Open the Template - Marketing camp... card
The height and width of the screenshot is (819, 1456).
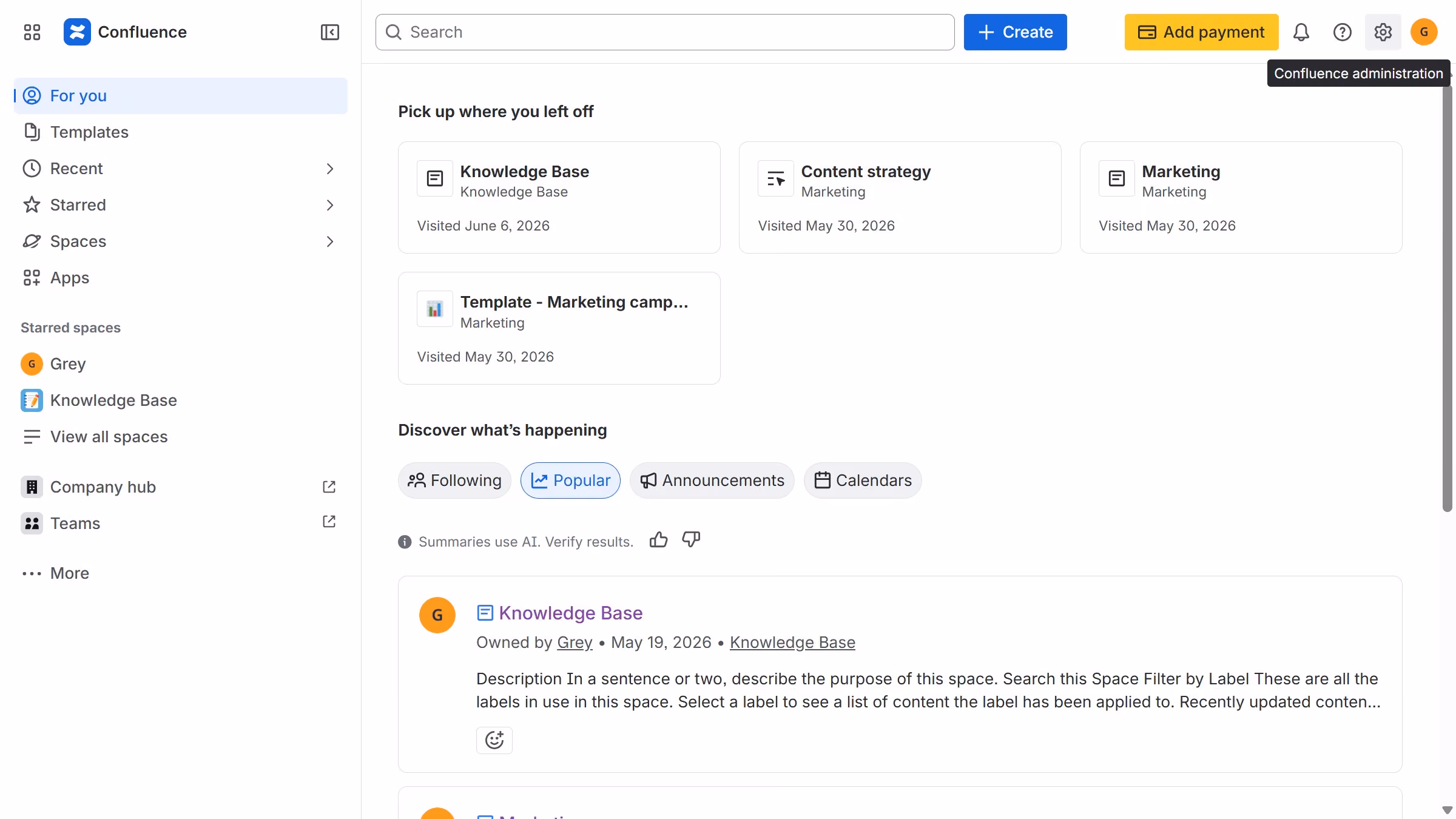559,328
